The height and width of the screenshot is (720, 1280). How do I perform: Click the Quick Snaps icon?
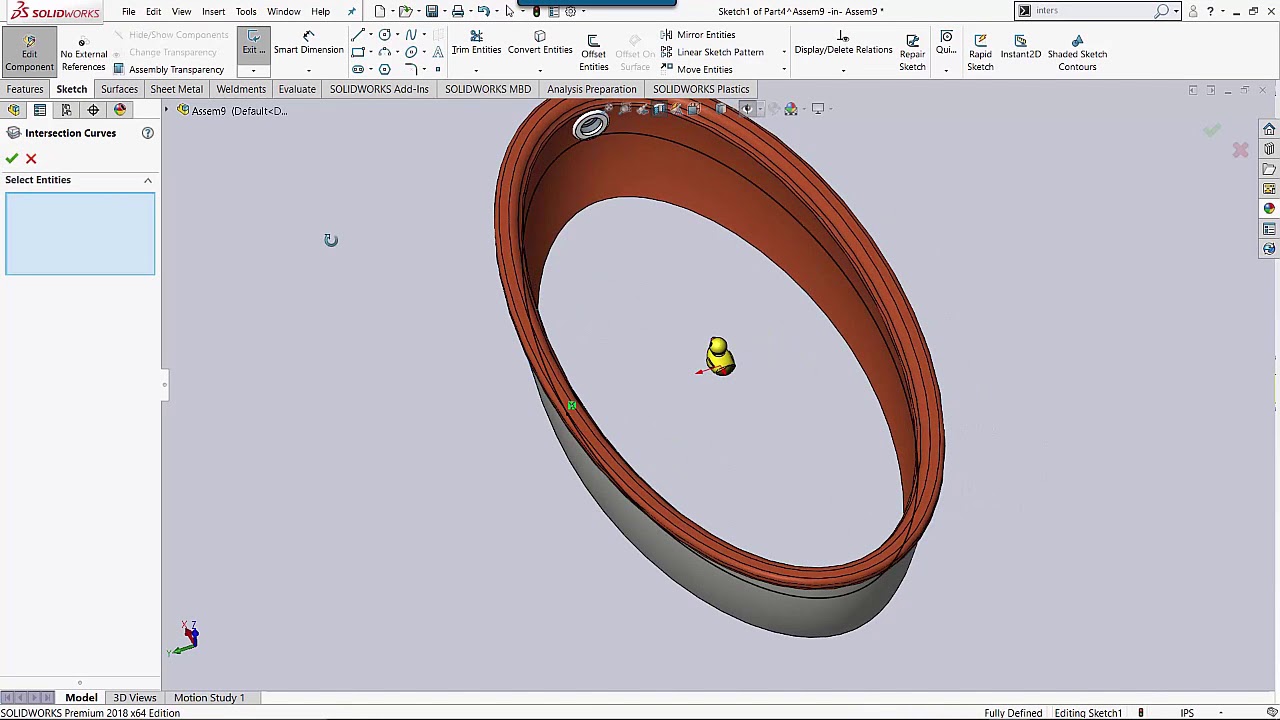pyautogui.click(x=946, y=37)
